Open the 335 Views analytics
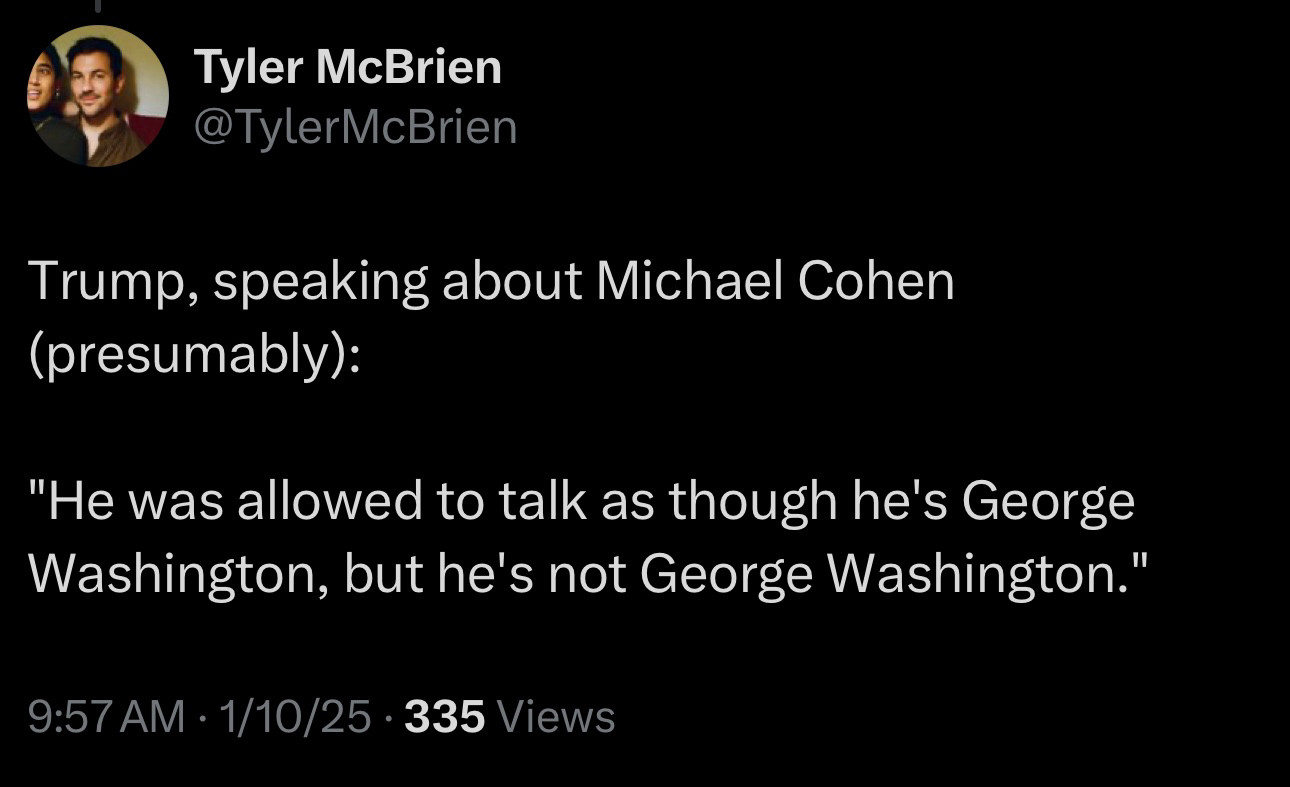This screenshot has width=1290, height=787. pyautogui.click(x=510, y=717)
